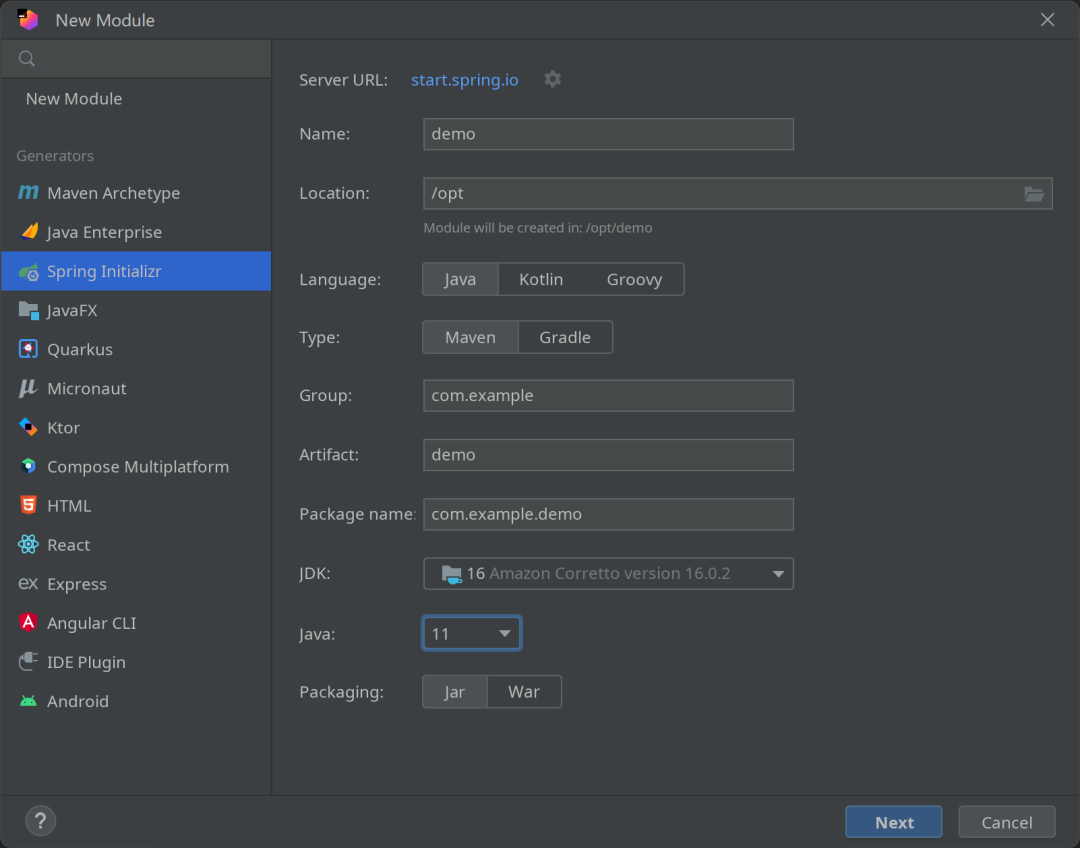Click the Package name input field
1080x848 pixels.
608,515
